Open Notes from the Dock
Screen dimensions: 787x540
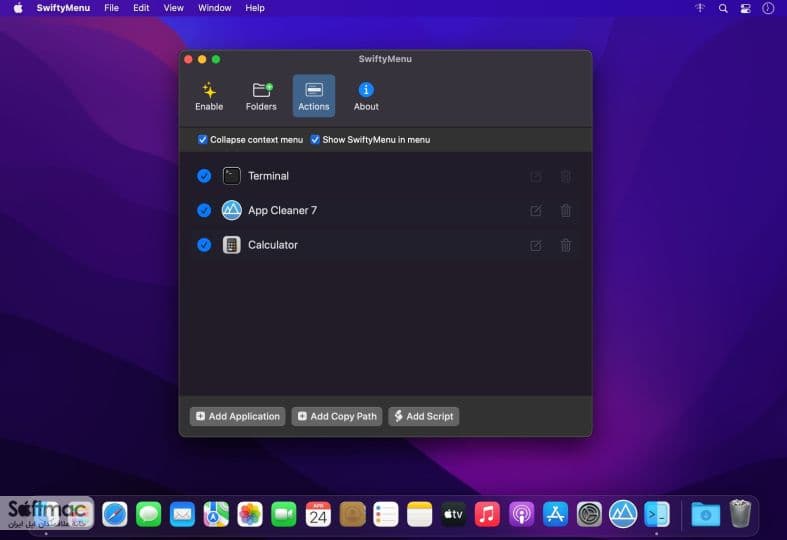420,514
